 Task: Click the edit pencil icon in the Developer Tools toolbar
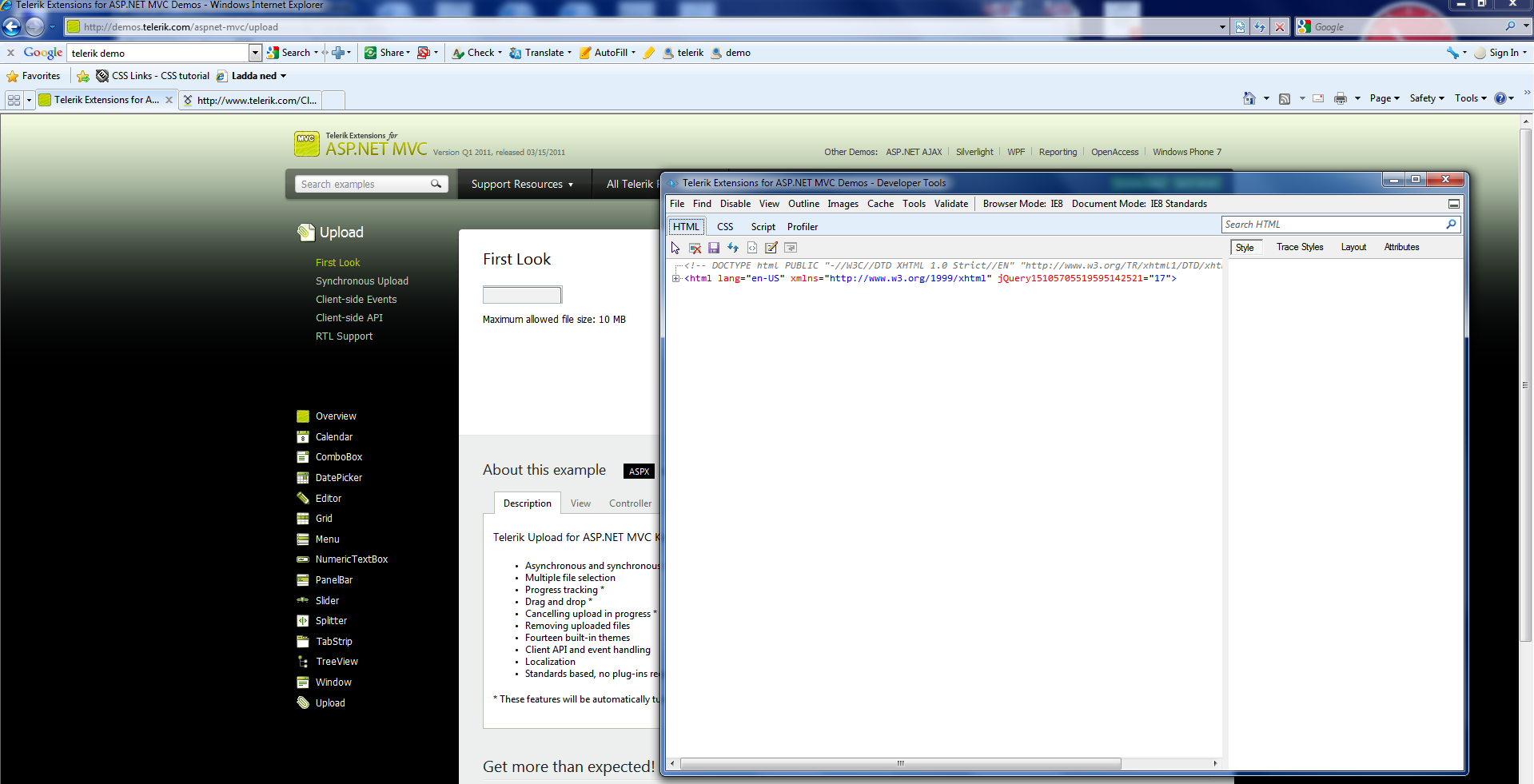[x=771, y=248]
